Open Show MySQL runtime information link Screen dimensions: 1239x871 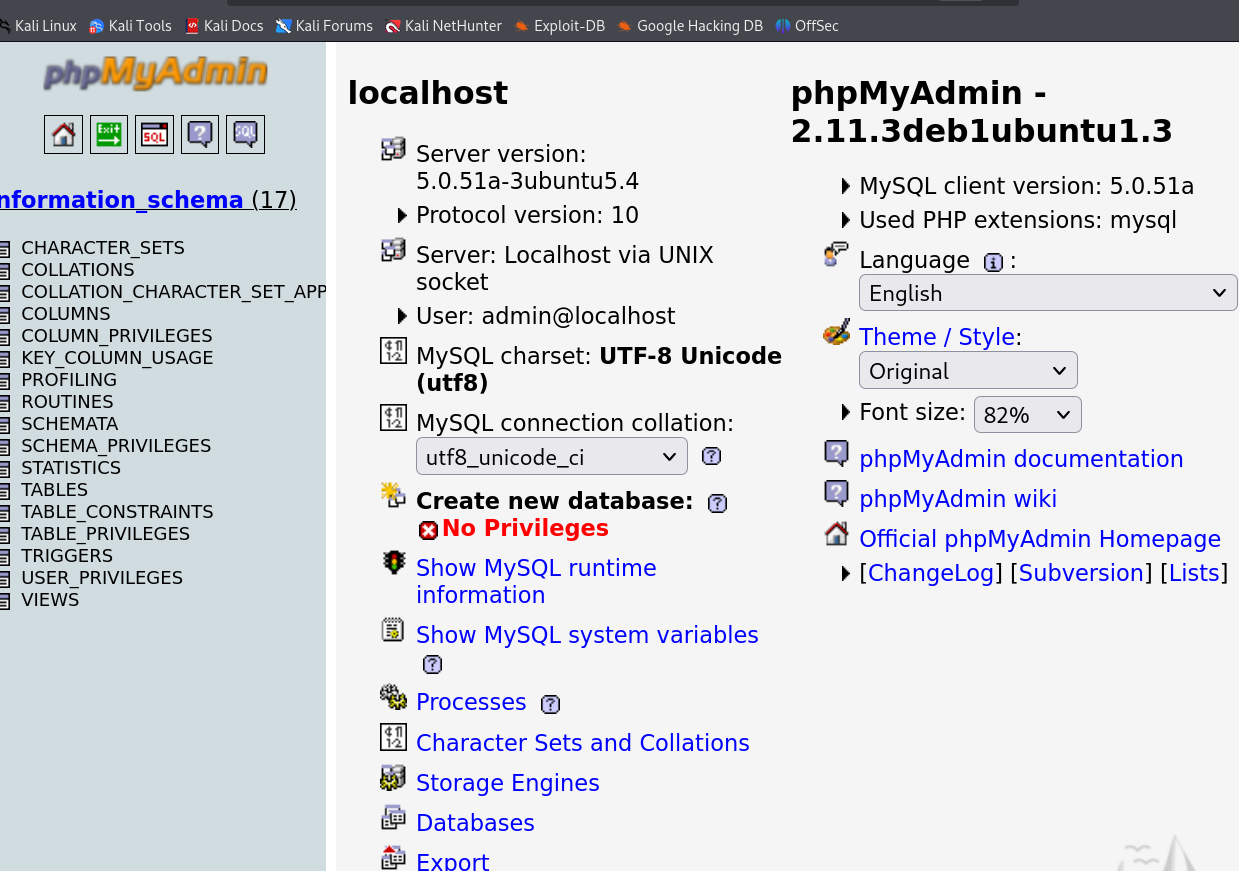coord(536,581)
